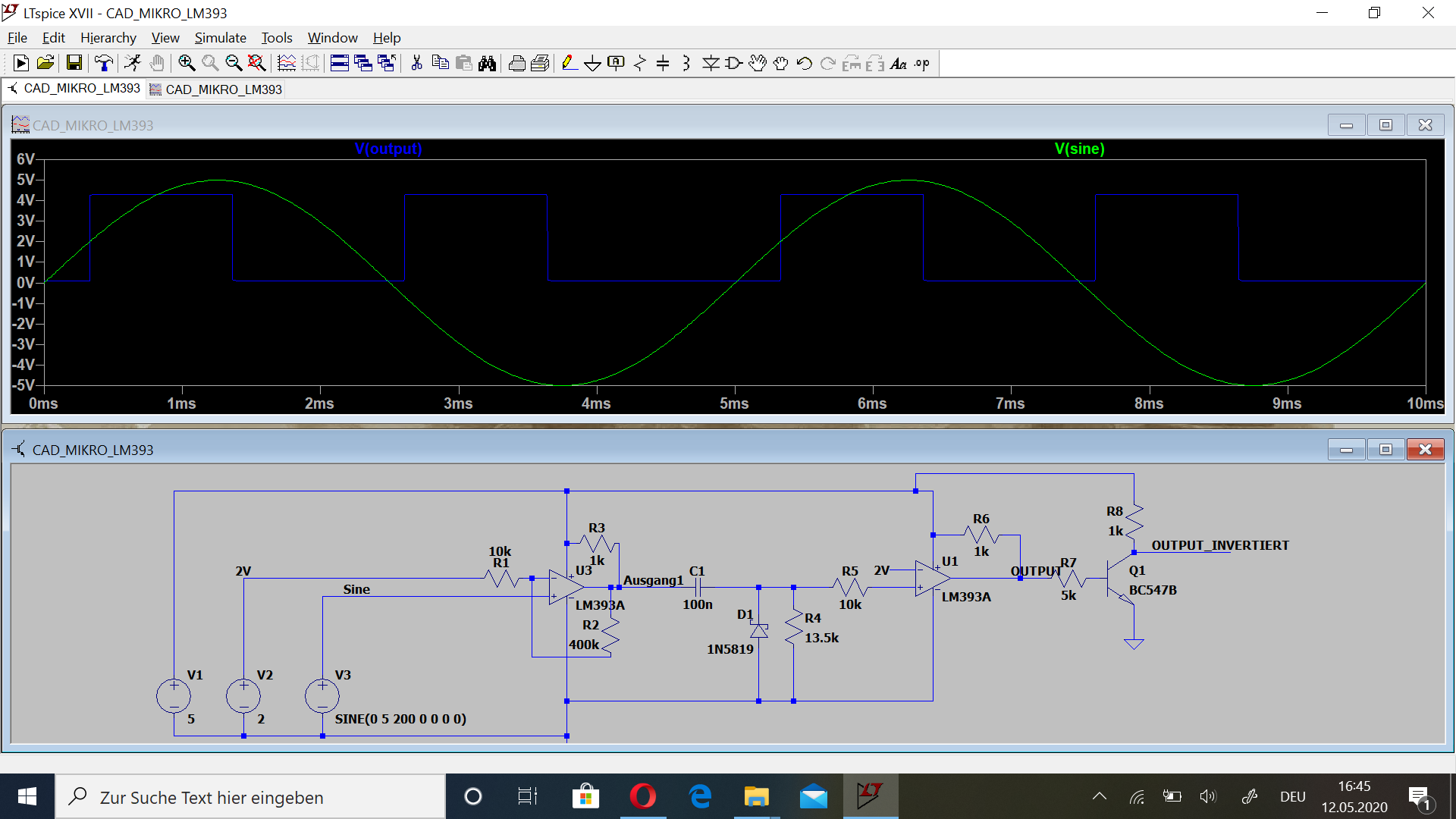Click the Zoom In magnifier icon
This screenshot has width=1456, height=819.
pyautogui.click(x=187, y=64)
